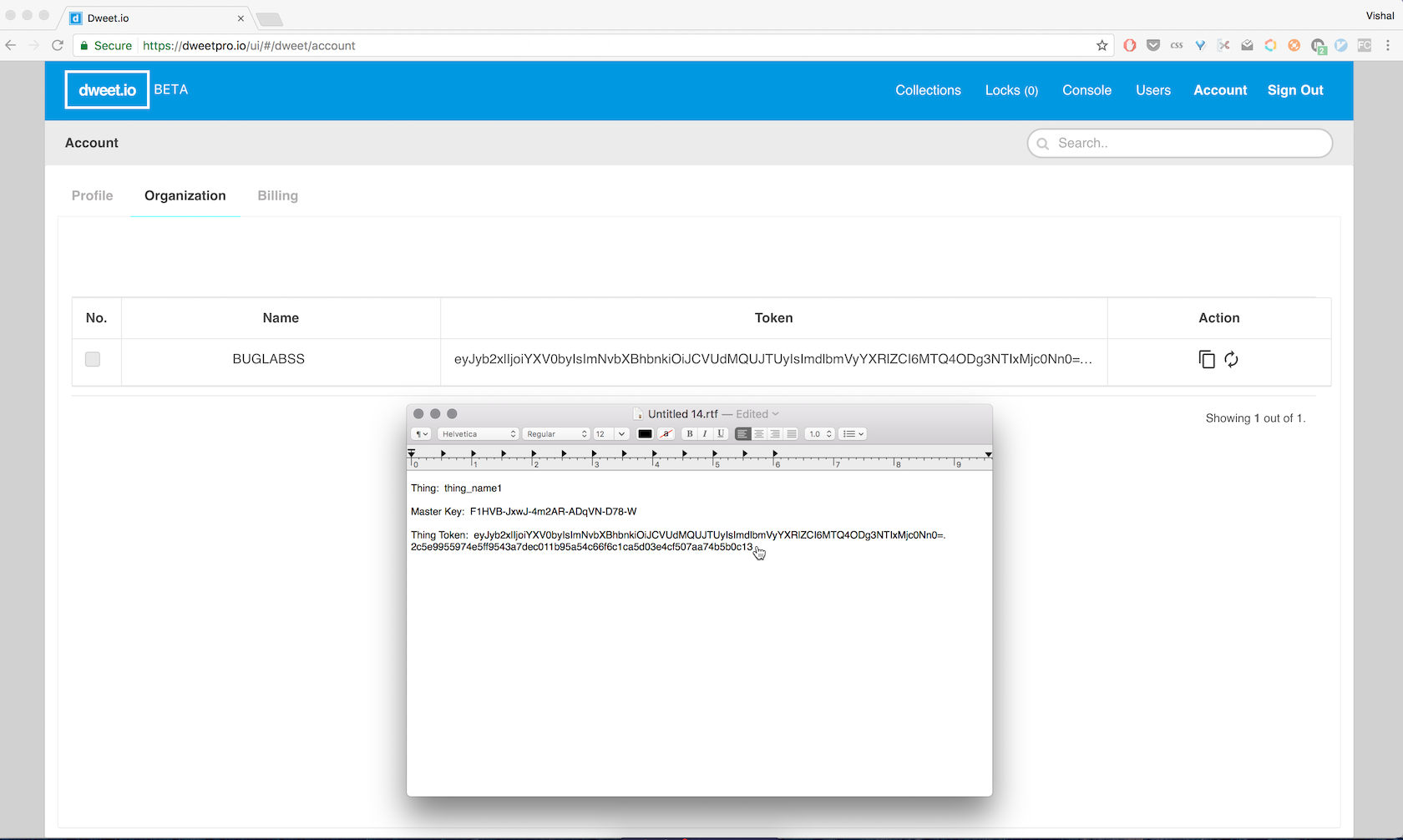1403x840 pixels.
Task: Open the orange lifebuoy extension icon
Action: [x=1294, y=46]
